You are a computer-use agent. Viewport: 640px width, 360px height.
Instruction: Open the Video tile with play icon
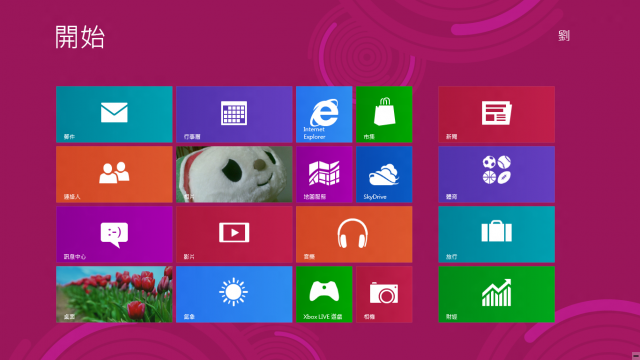point(234,234)
